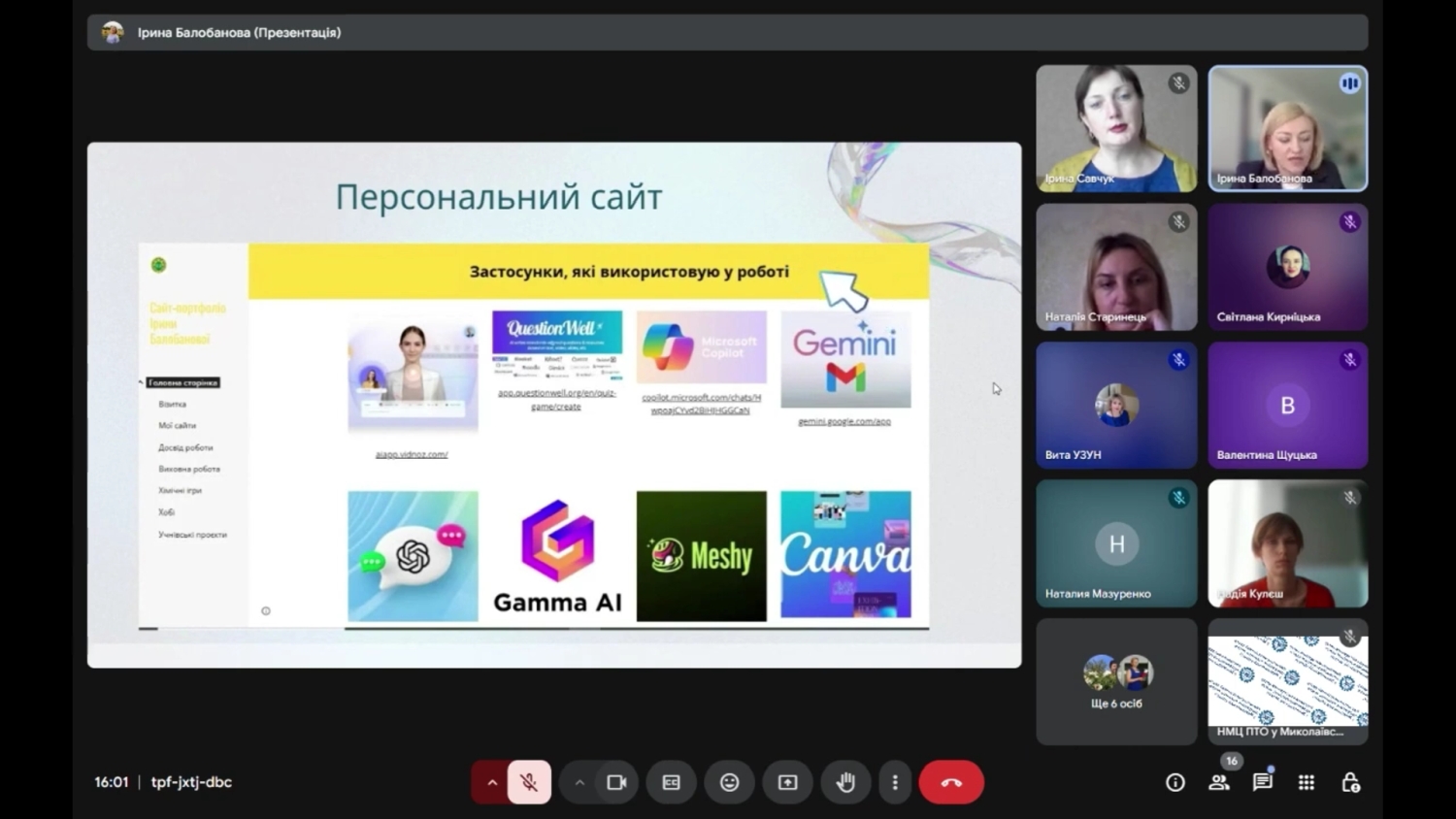Open the aiapp.vidnoz.com link
Viewport: 1456px width, 819px height.
(412, 453)
